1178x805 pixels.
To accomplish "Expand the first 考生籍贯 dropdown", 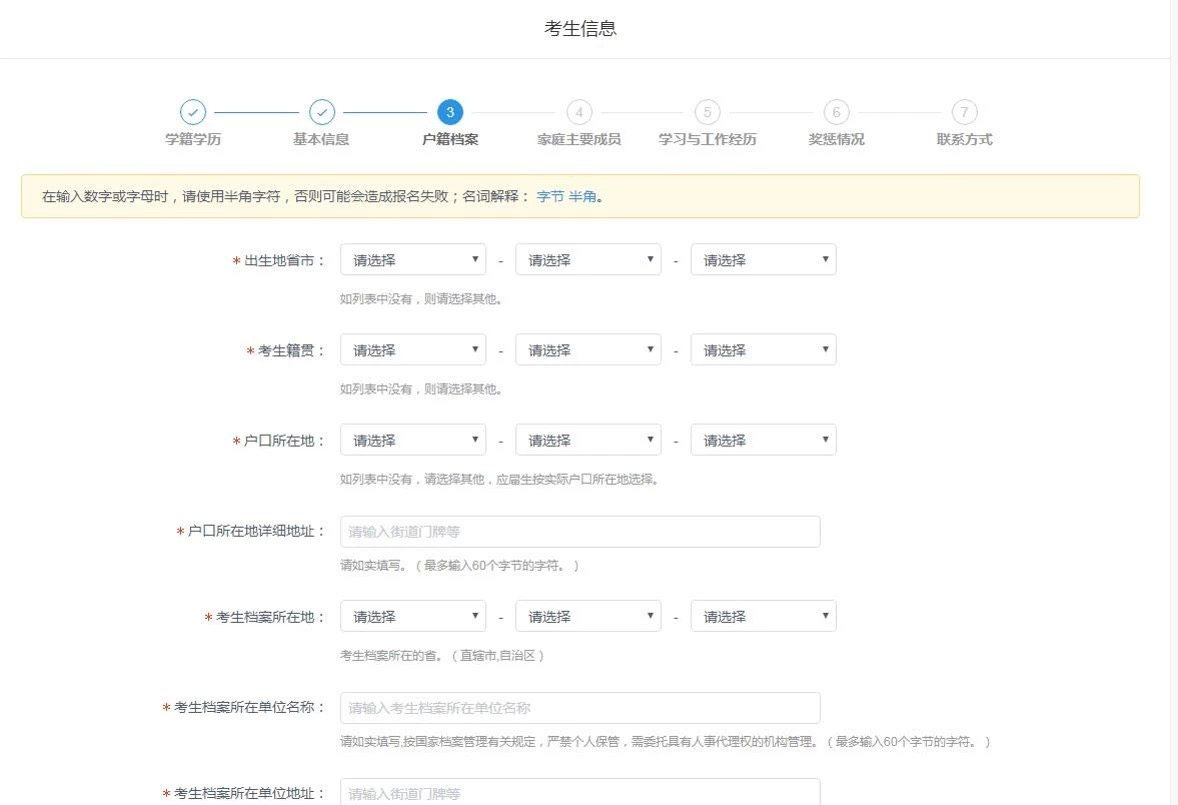I will coord(413,350).
